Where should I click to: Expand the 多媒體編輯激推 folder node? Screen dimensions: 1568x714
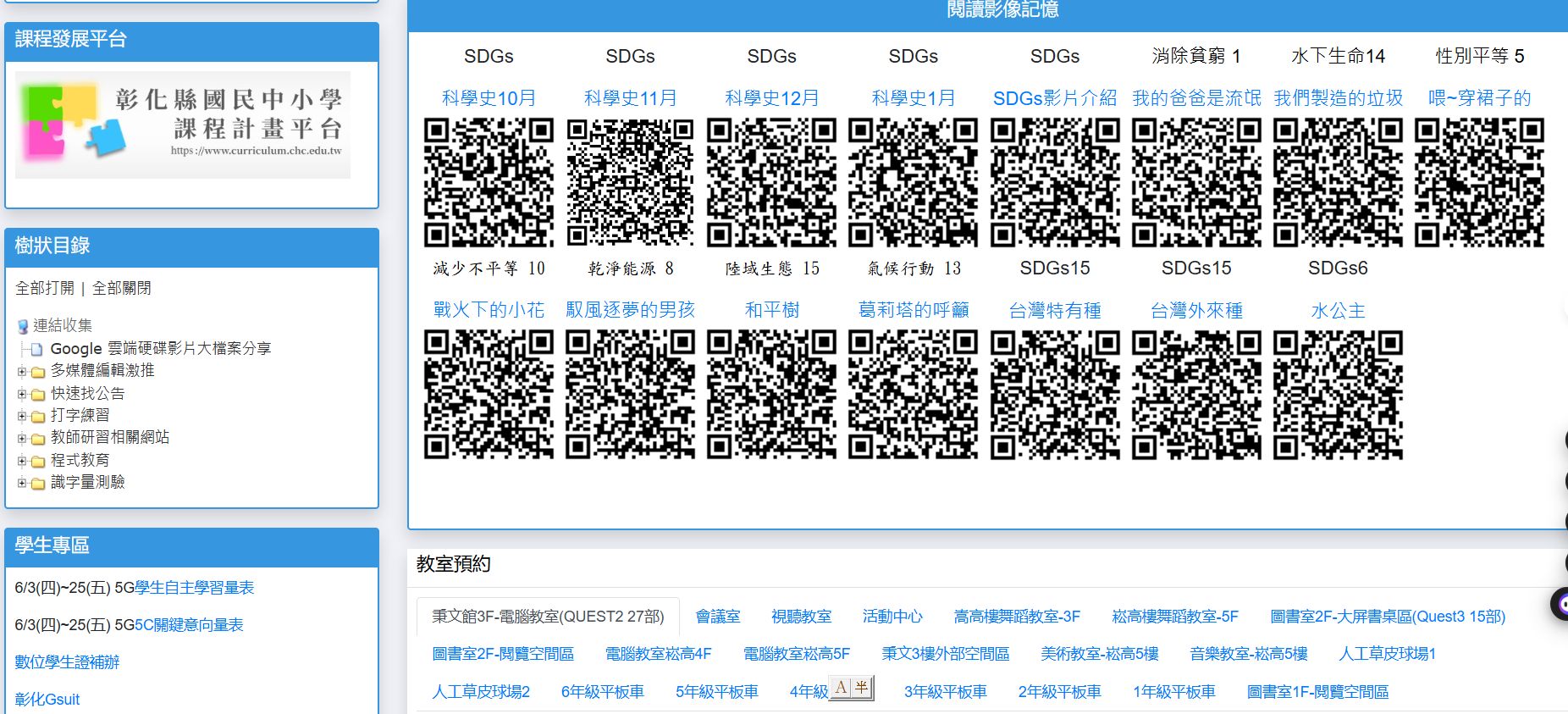pos(22,371)
